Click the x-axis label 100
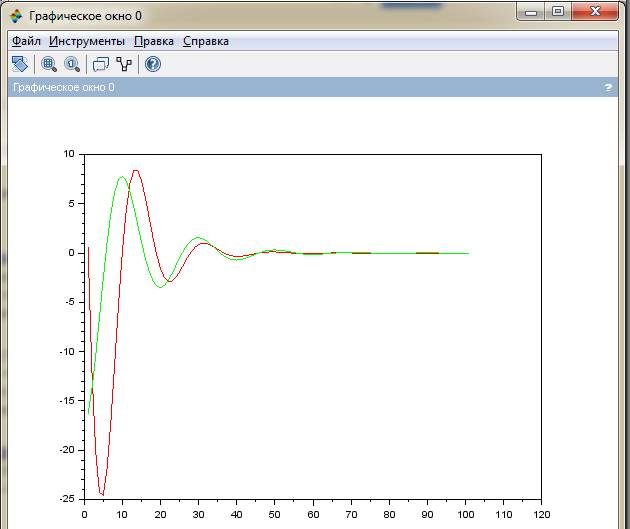The image size is (630, 529). coord(465,515)
